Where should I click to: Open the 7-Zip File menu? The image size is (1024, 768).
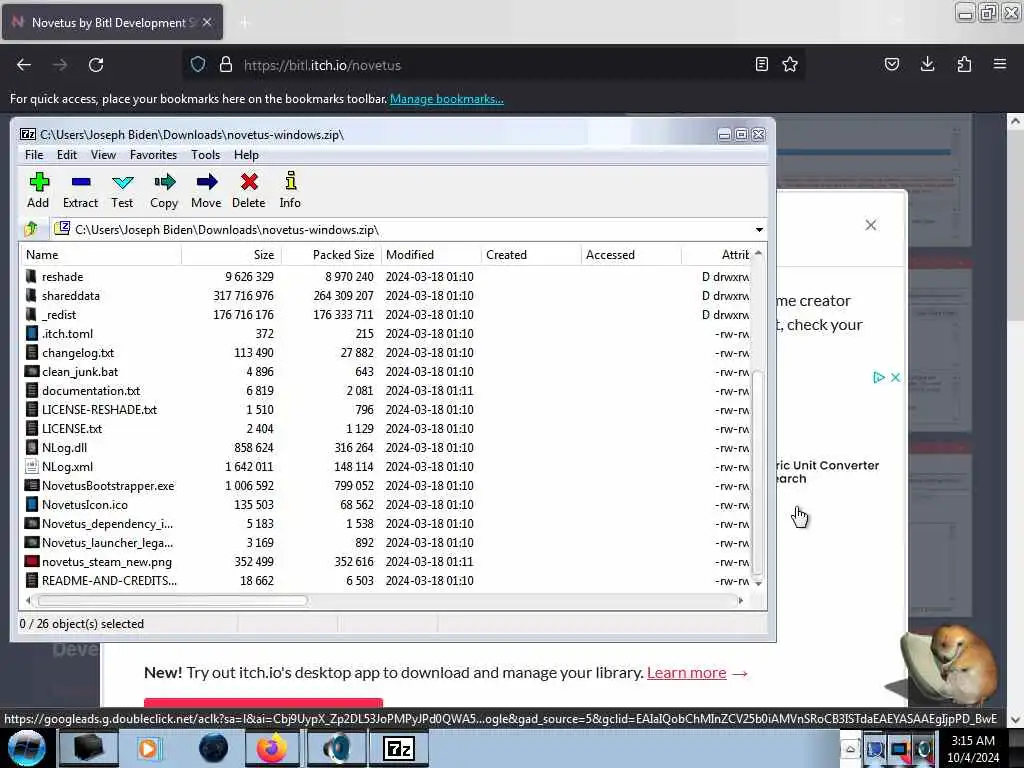point(34,155)
